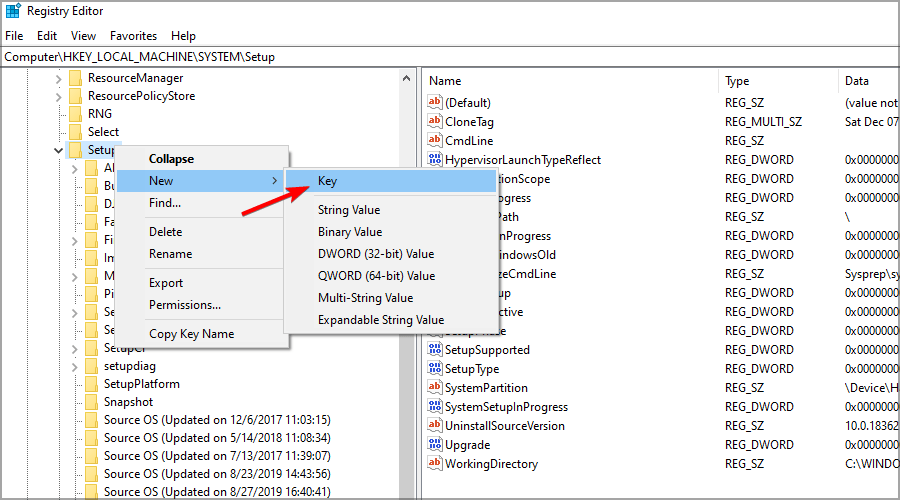Open the Favorites menu
This screenshot has width=900, height=500.
pos(133,35)
